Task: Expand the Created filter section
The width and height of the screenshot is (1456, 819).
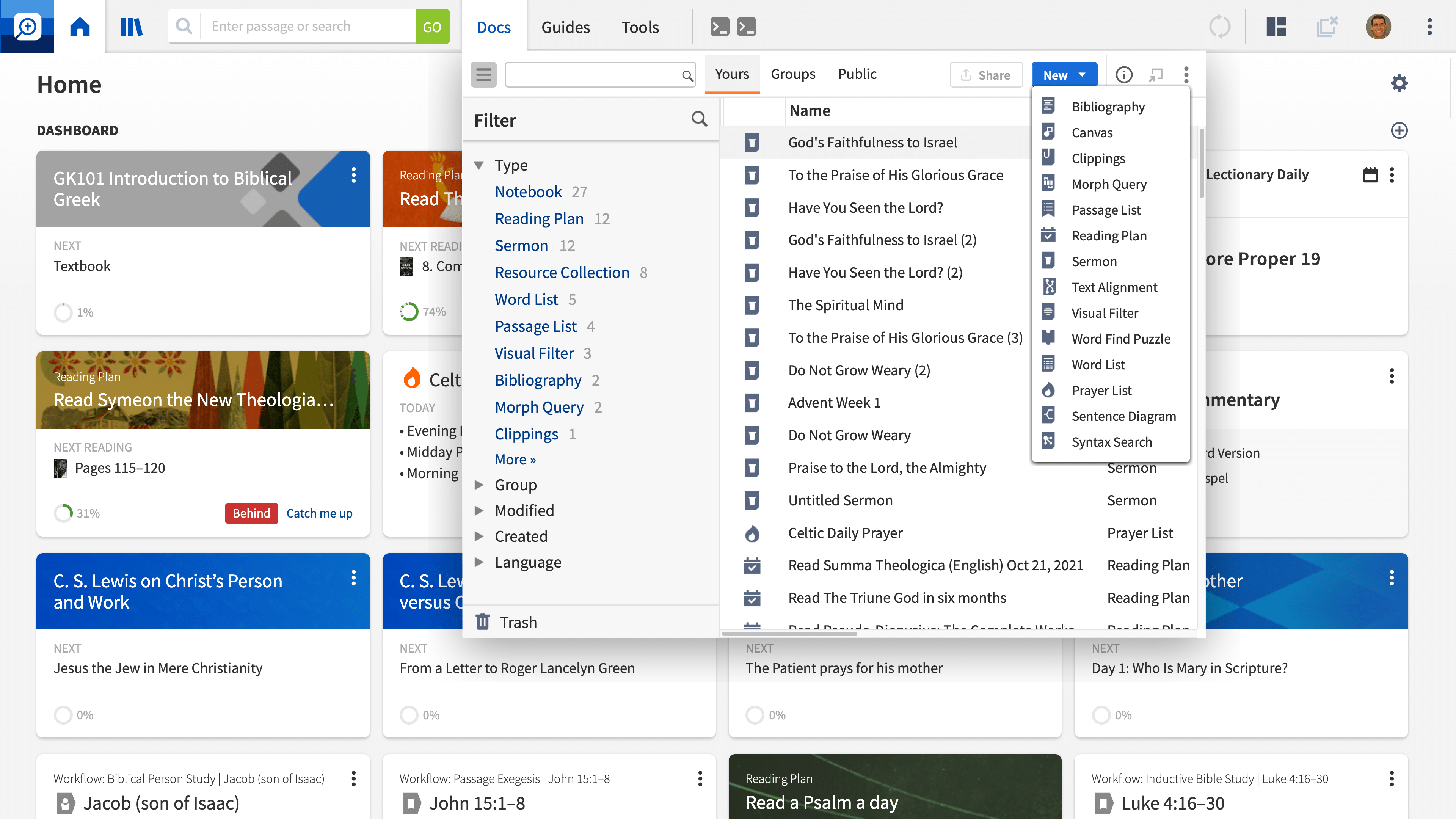Action: click(479, 537)
